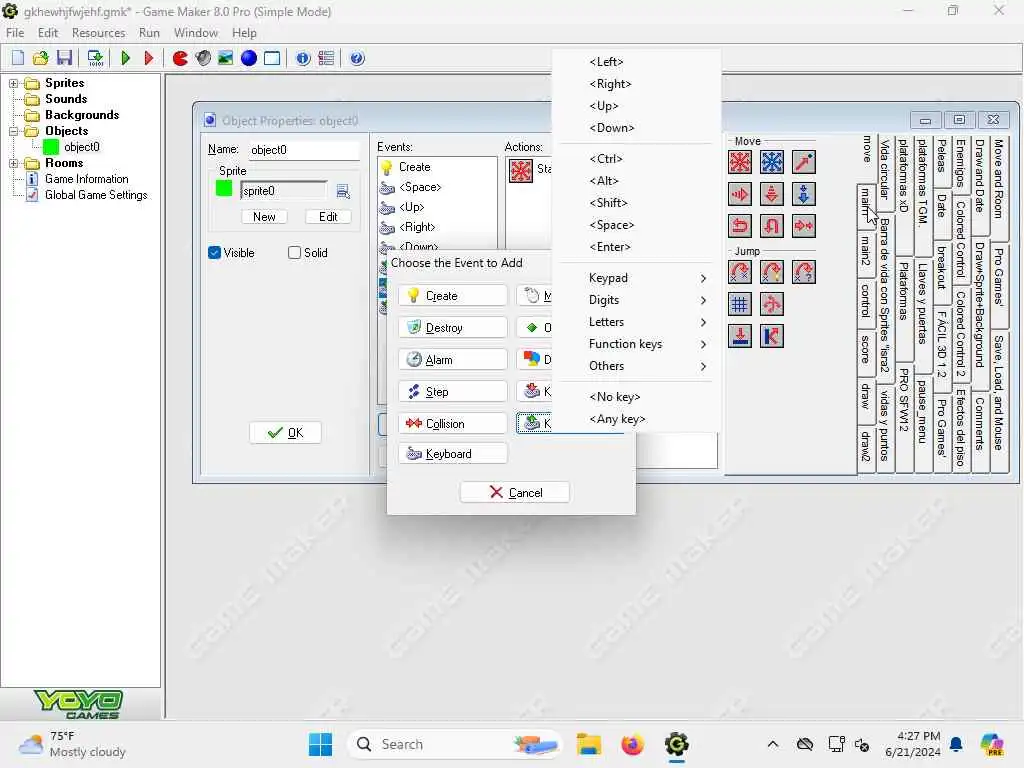
Task: Choose <Enter> from the key menu
Action: tap(637, 247)
